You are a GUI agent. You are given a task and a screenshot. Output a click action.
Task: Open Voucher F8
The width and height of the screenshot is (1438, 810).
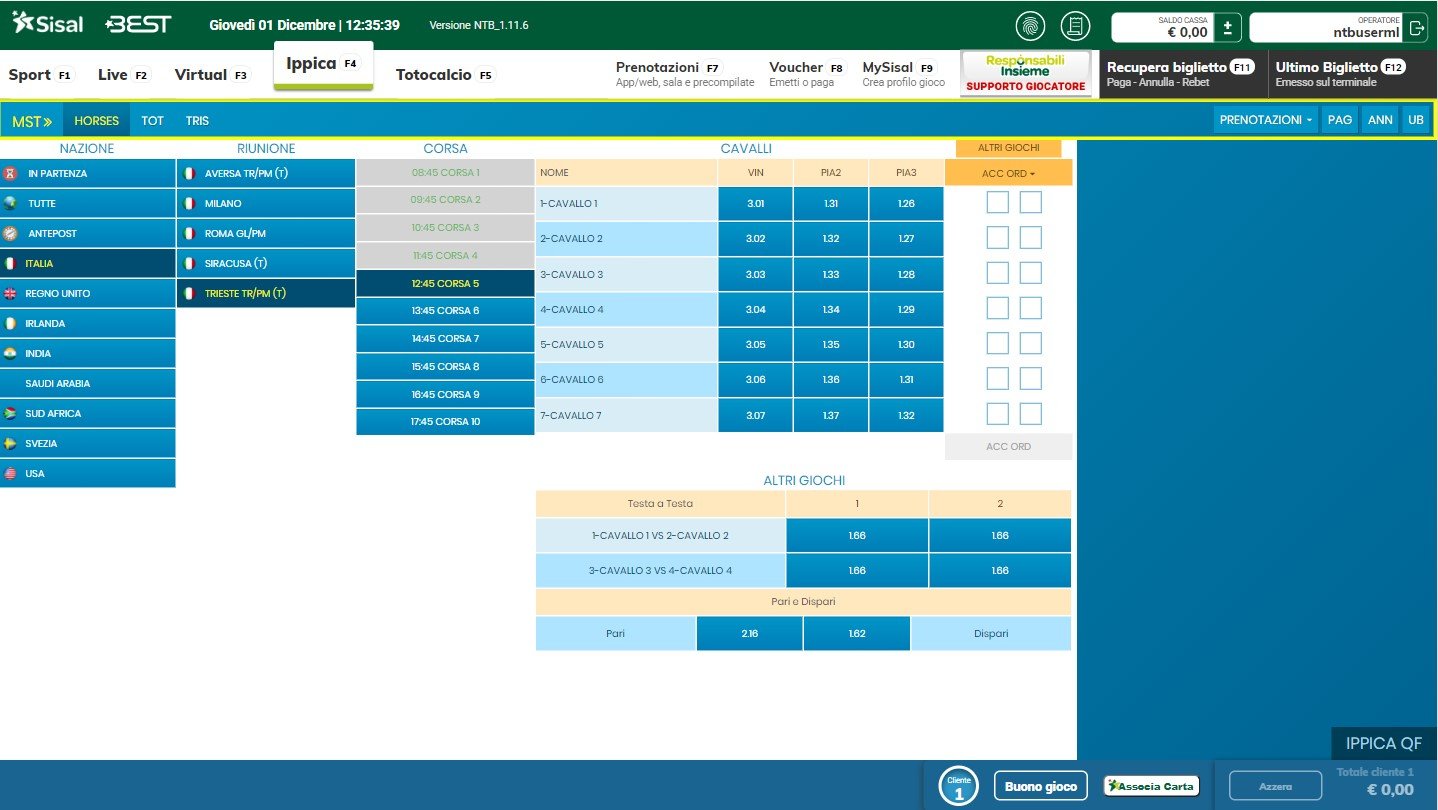(x=806, y=74)
